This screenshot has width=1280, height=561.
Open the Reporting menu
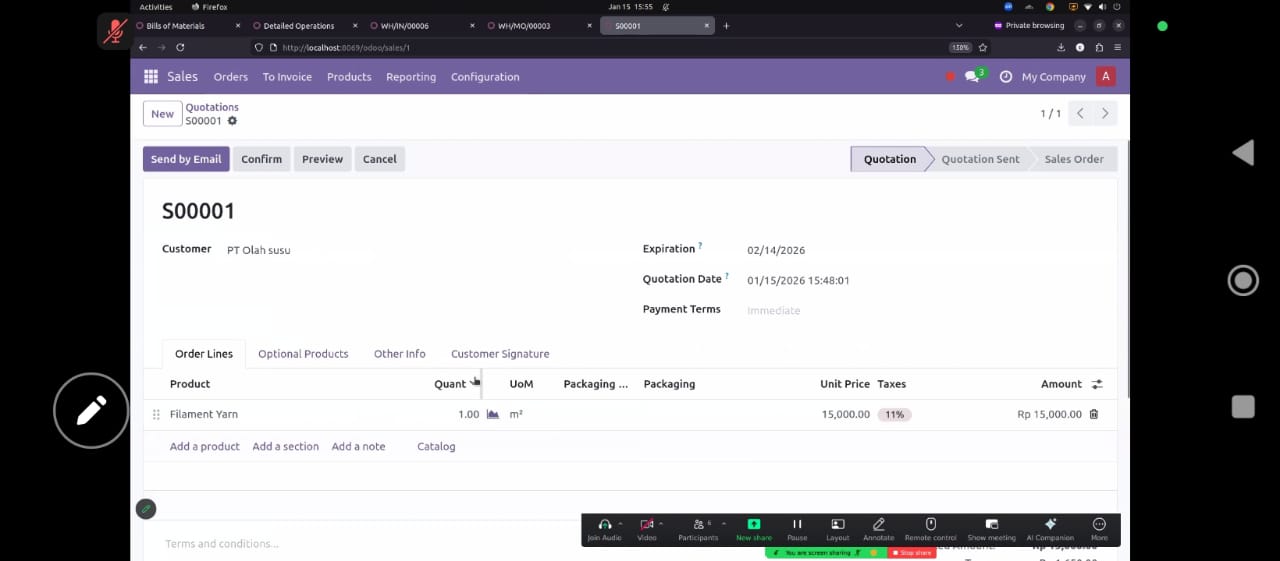coord(411,77)
